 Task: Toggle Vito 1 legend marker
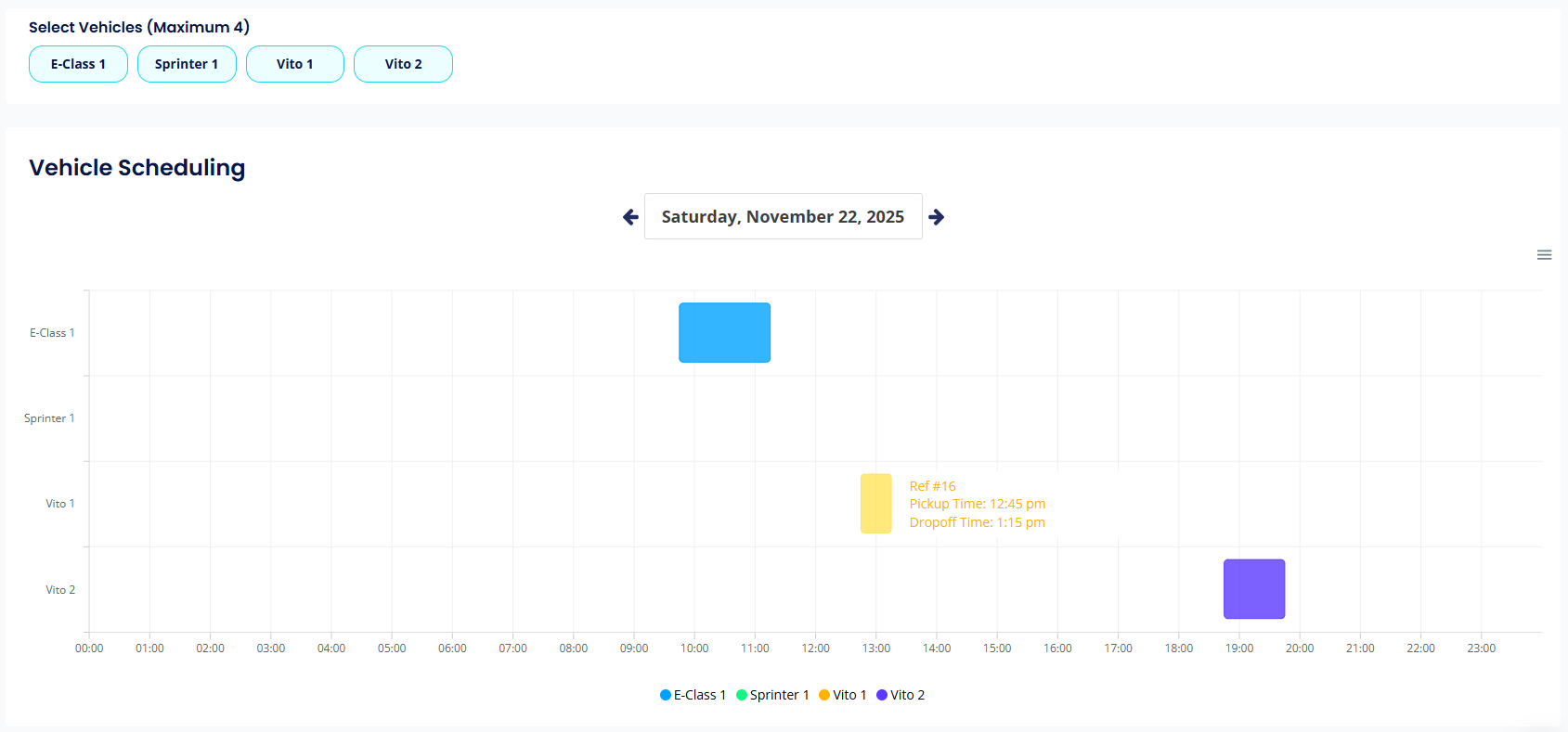click(824, 695)
